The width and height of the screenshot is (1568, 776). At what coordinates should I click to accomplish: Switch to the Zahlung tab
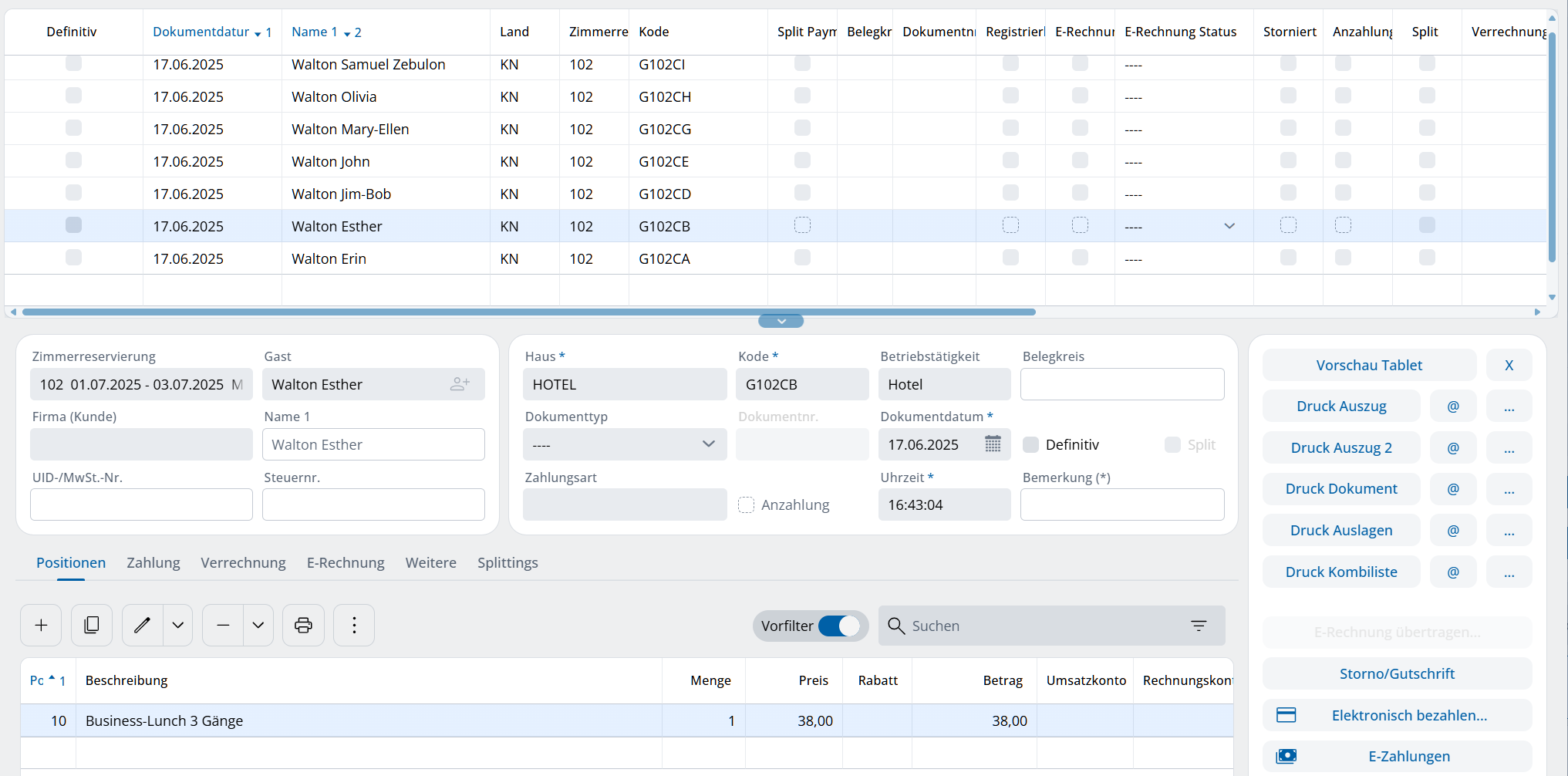pos(153,563)
